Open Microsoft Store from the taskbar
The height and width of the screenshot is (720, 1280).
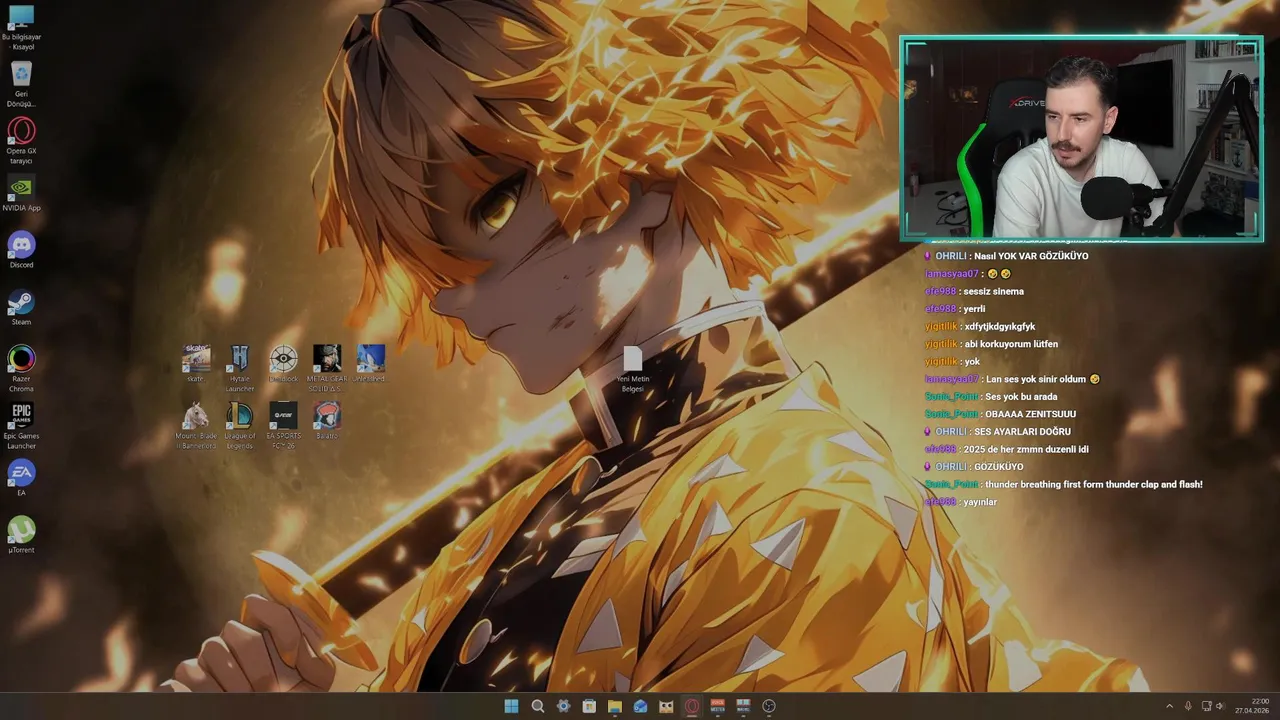pos(589,706)
